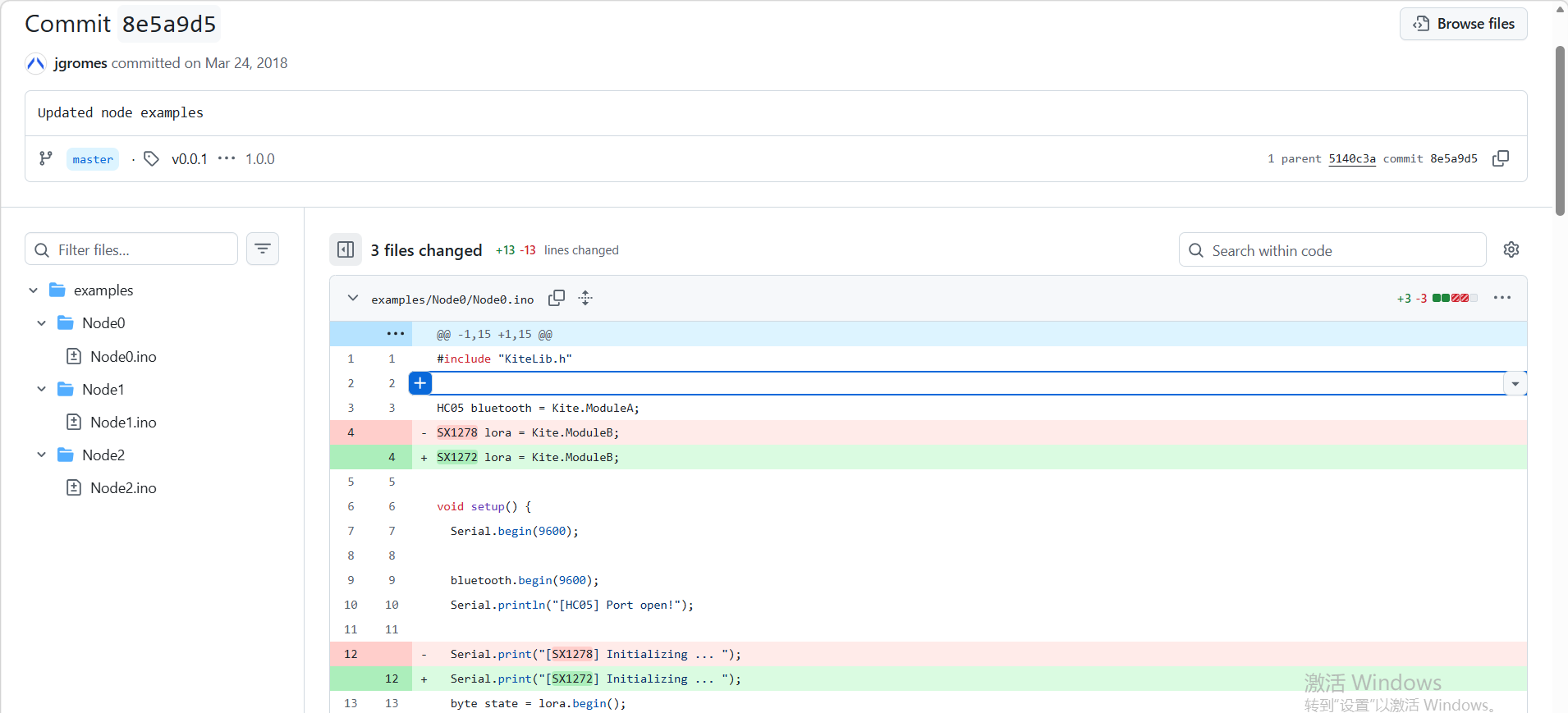Collapse the Node0 folder chevron
The width and height of the screenshot is (1568, 713).
coord(41,323)
